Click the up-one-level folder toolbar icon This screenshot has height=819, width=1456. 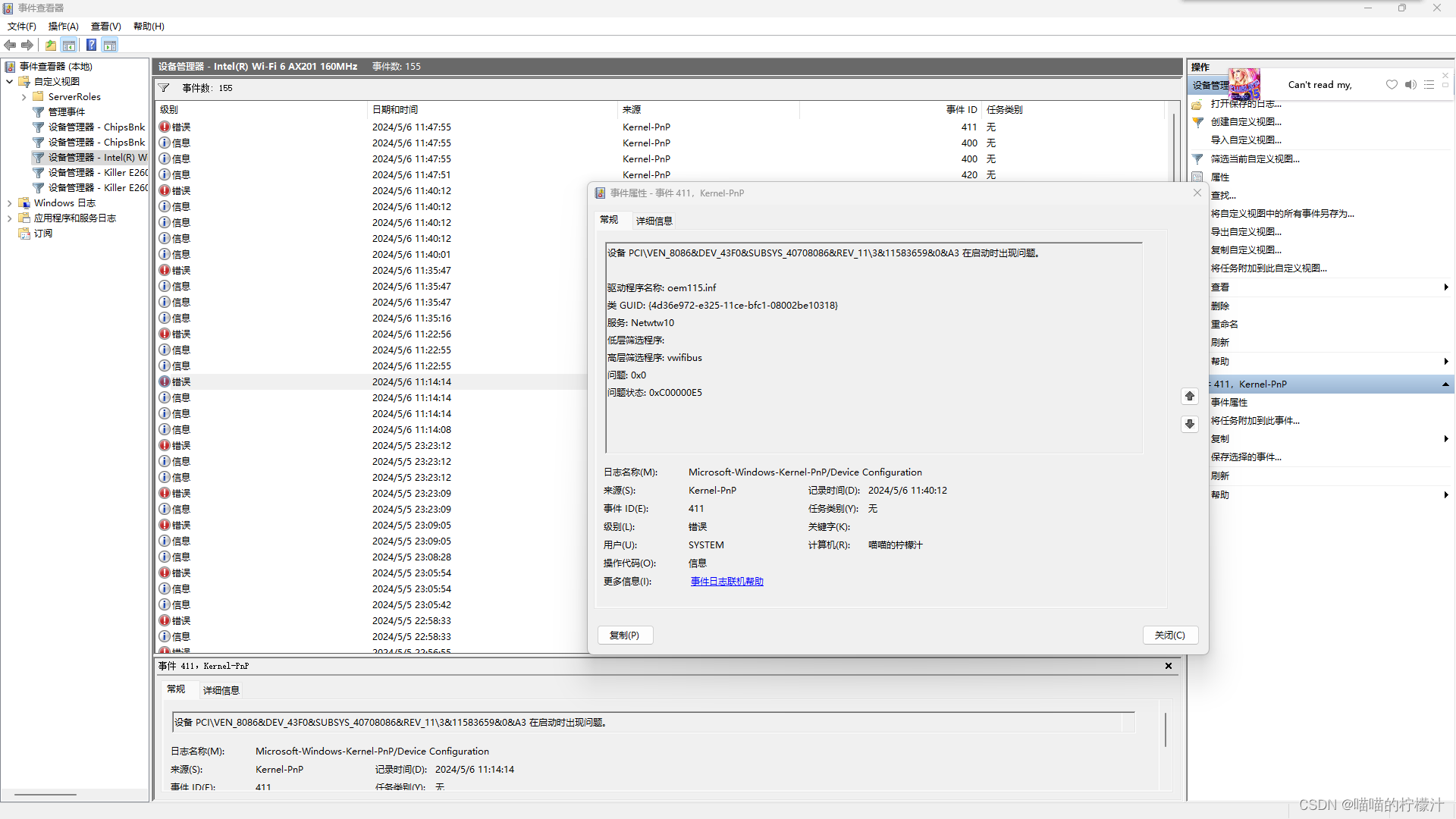51,45
